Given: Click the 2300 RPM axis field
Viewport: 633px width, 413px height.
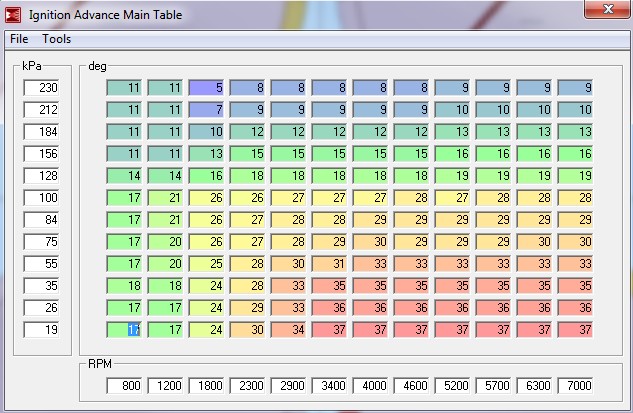Looking at the screenshot, I should pyautogui.click(x=247, y=386).
